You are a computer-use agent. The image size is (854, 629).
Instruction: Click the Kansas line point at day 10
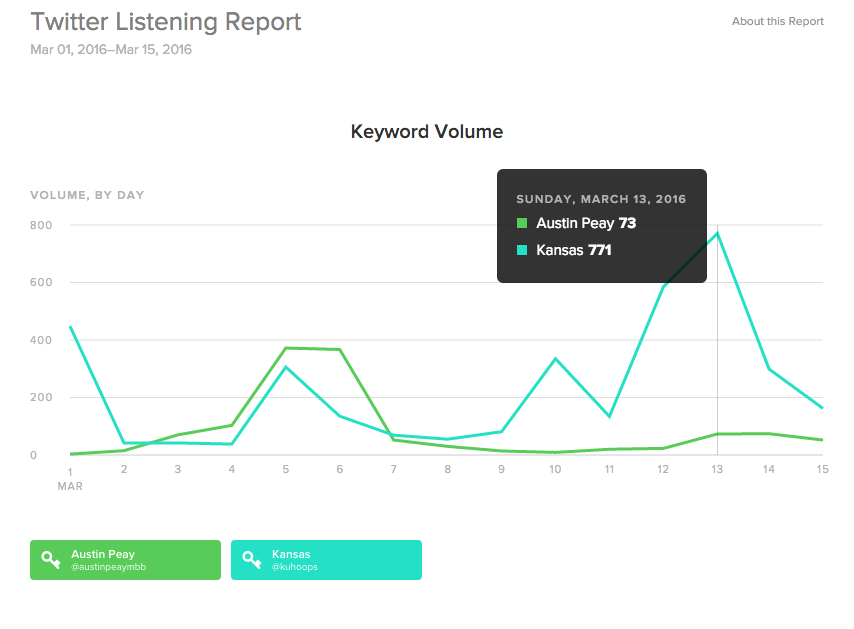click(556, 359)
